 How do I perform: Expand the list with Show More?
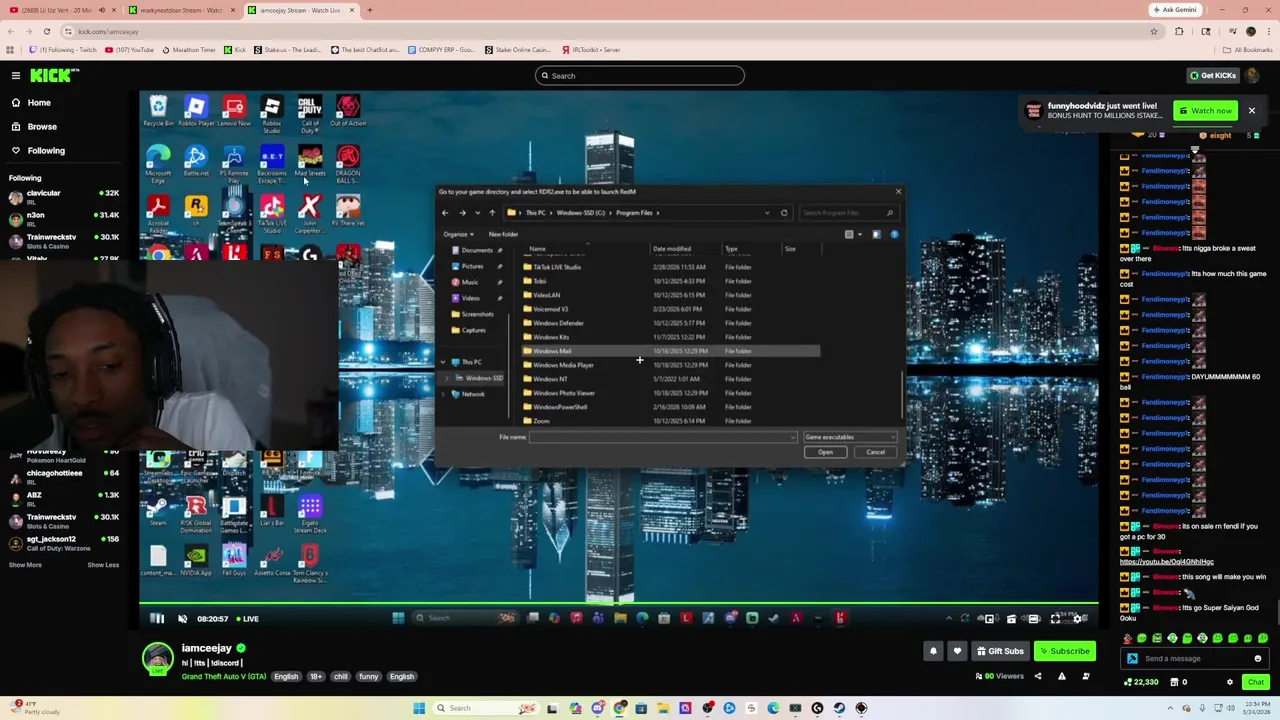[25, 565]
